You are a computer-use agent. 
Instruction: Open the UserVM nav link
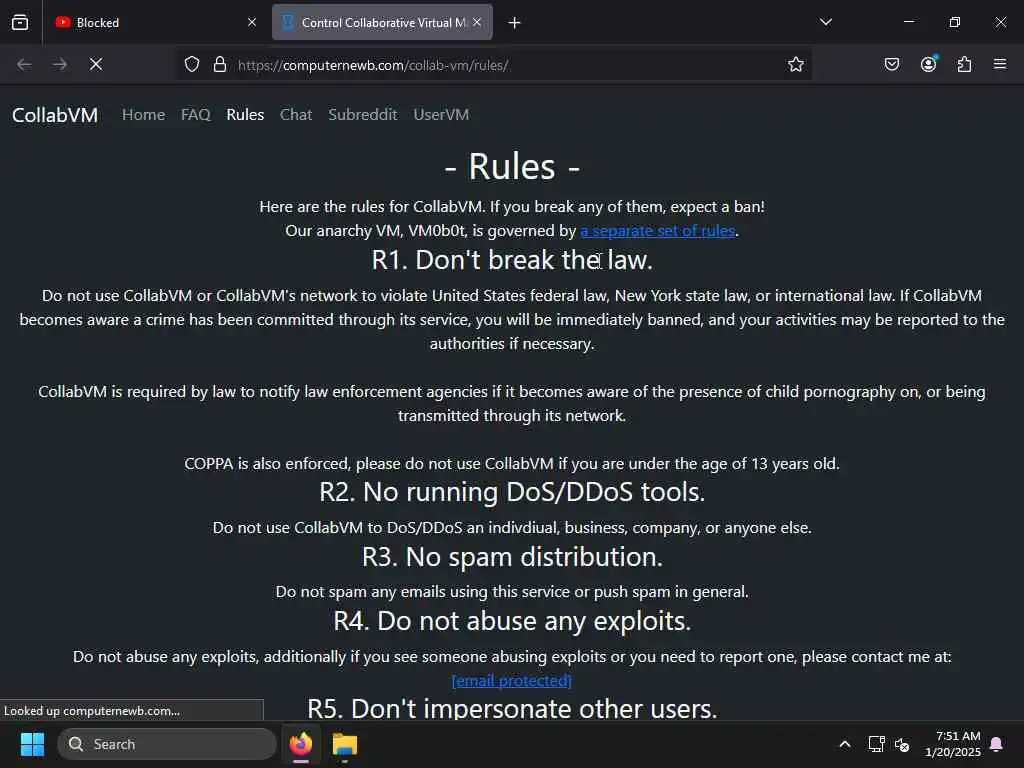point(441,115)
